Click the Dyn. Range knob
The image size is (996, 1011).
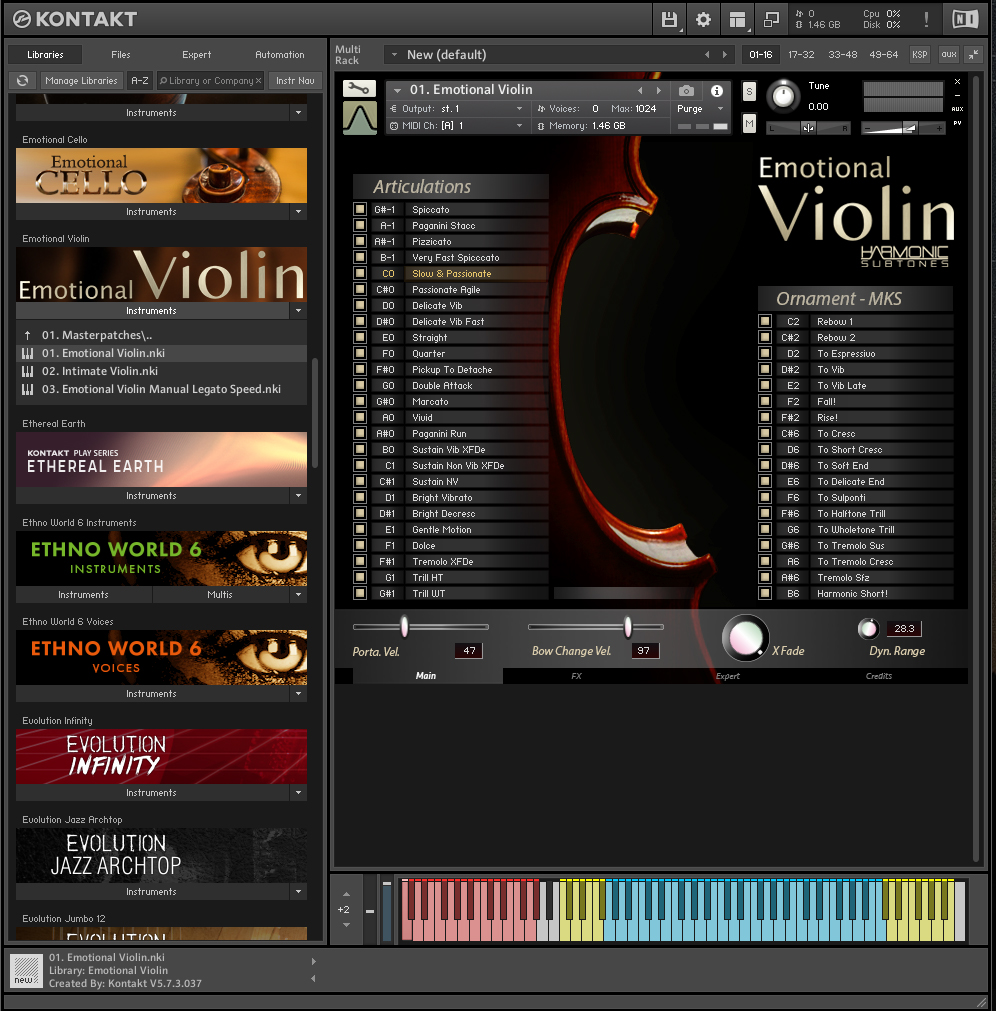pos(868,628)
